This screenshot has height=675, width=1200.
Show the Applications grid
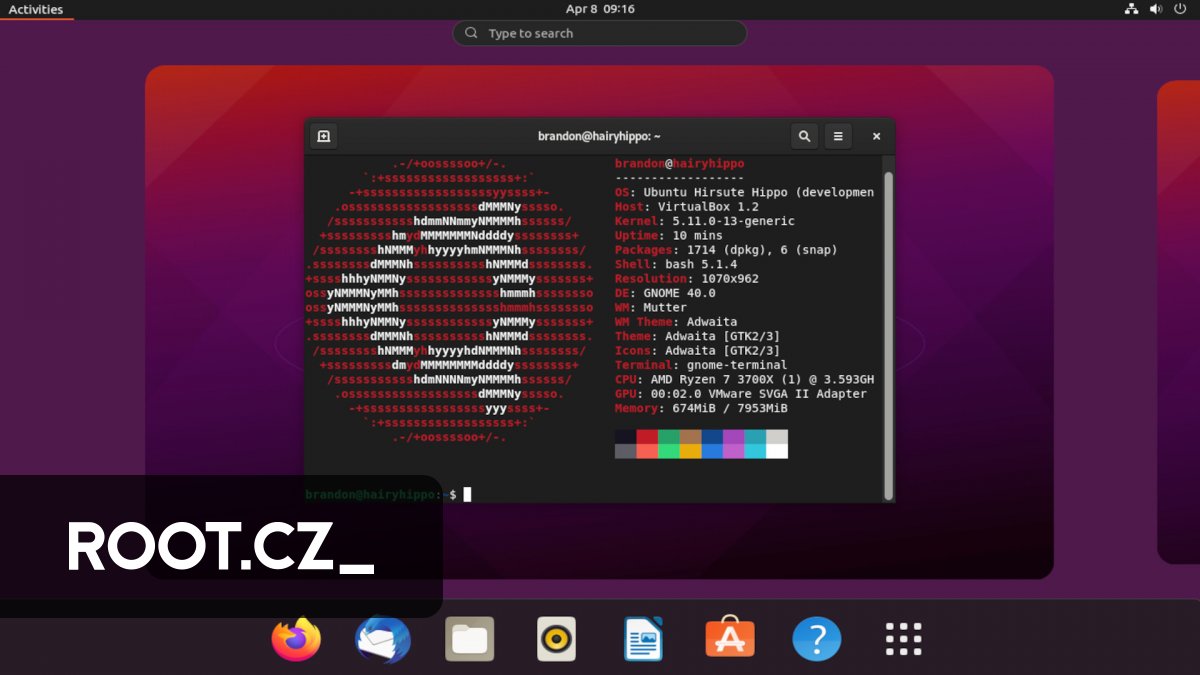[x=903, y=638]
